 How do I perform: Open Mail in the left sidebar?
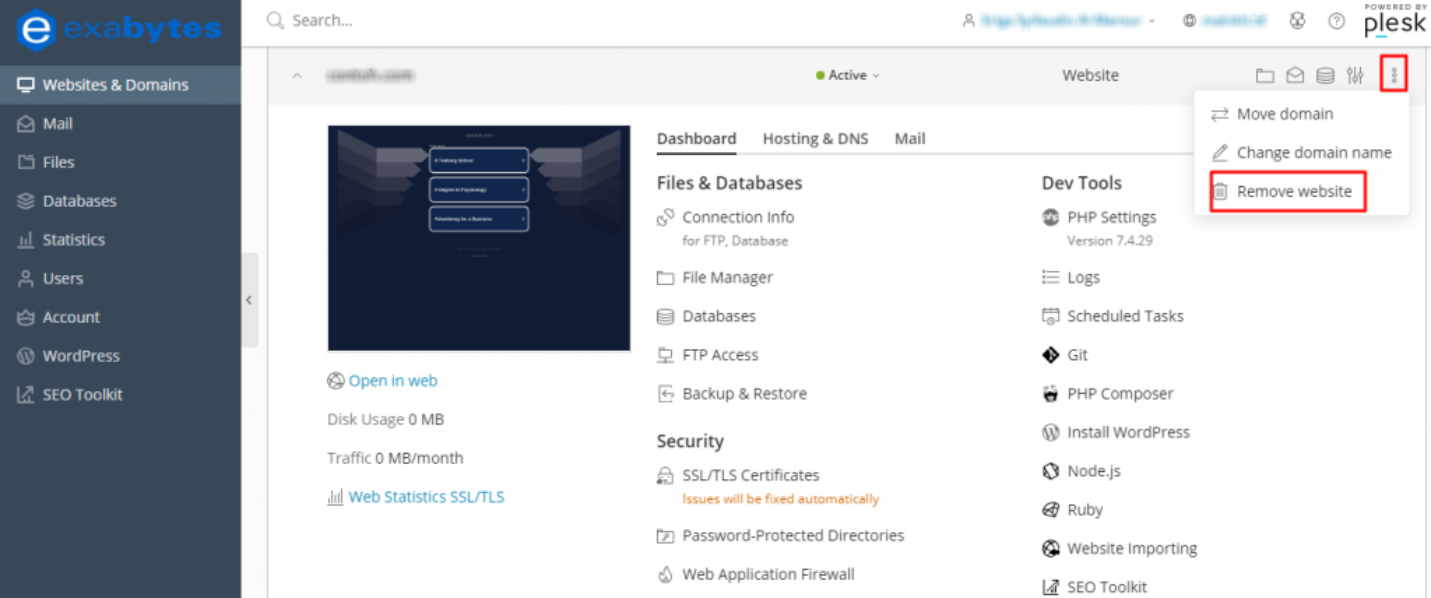click(x=120, y=124)
